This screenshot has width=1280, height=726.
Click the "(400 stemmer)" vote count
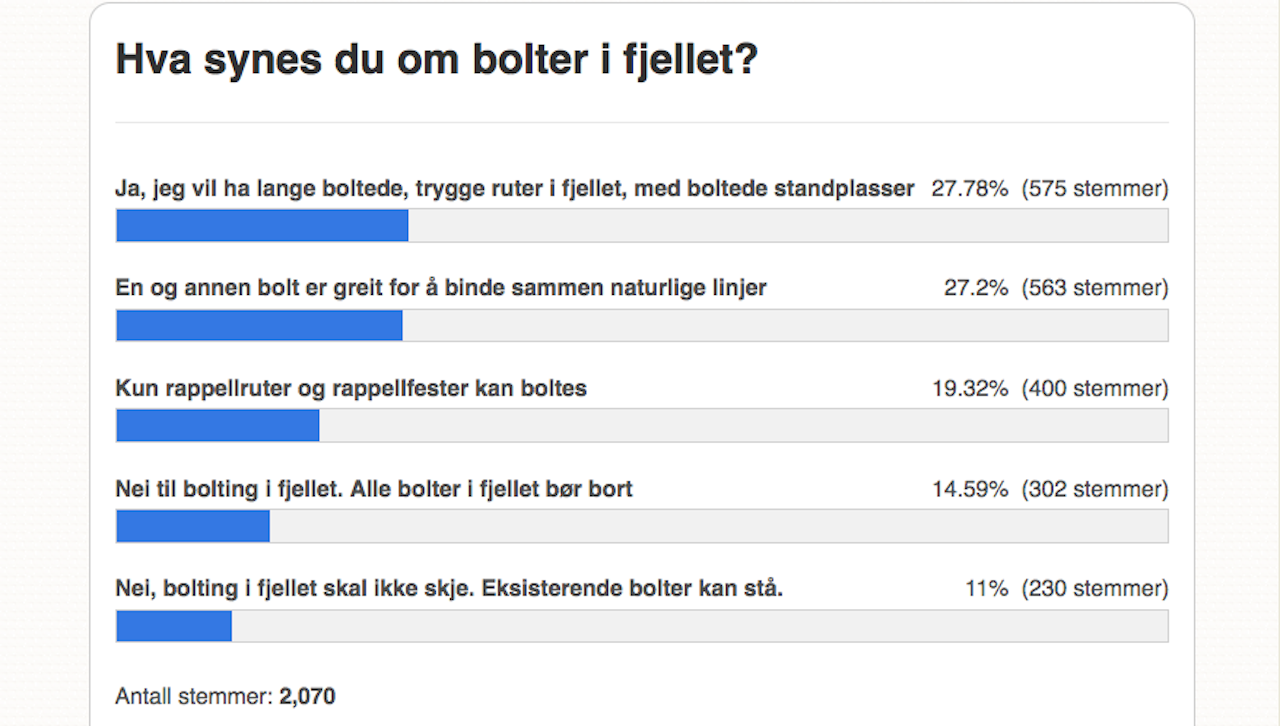1094,388
